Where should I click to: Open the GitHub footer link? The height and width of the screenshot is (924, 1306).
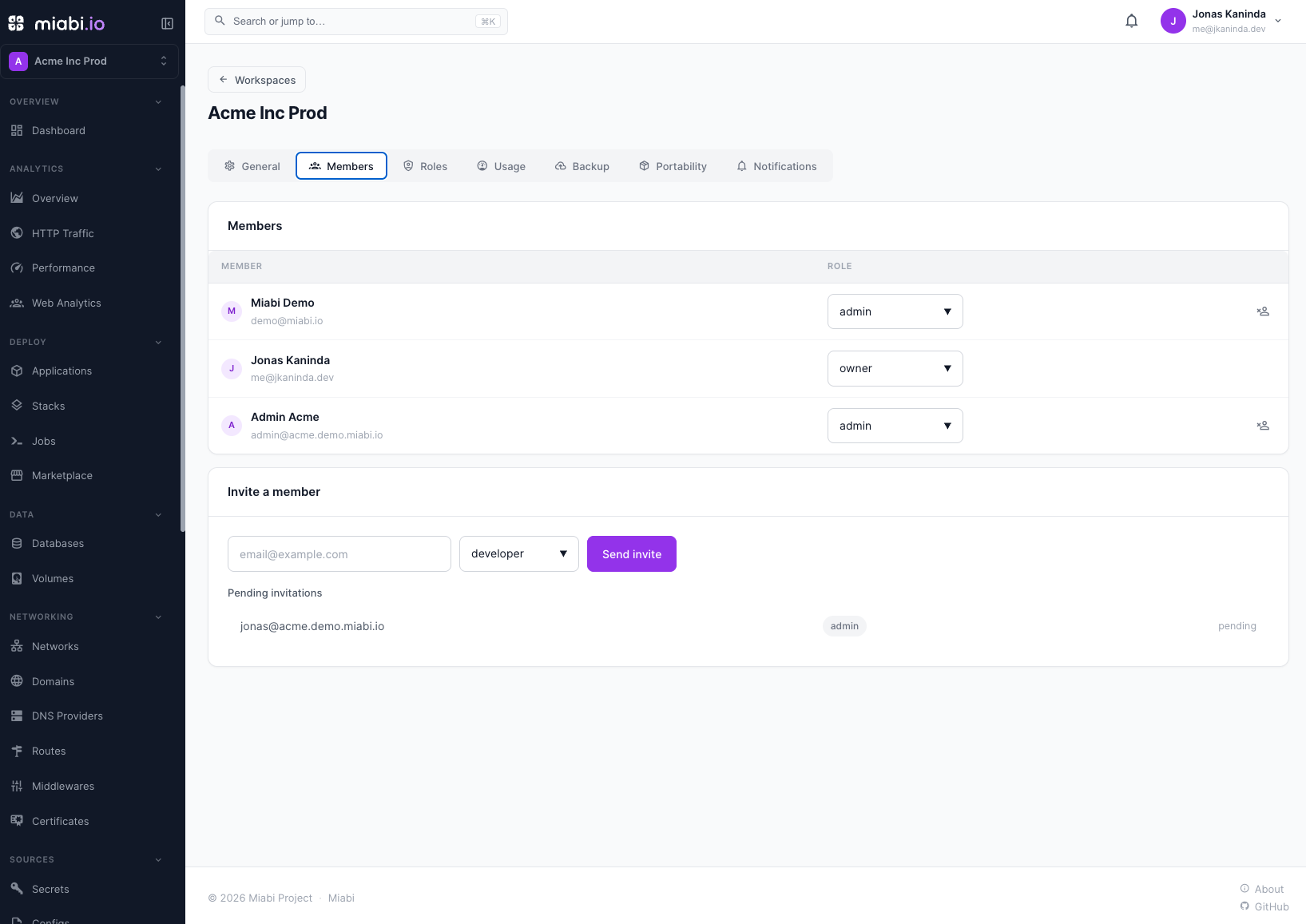coord(1264,906)
